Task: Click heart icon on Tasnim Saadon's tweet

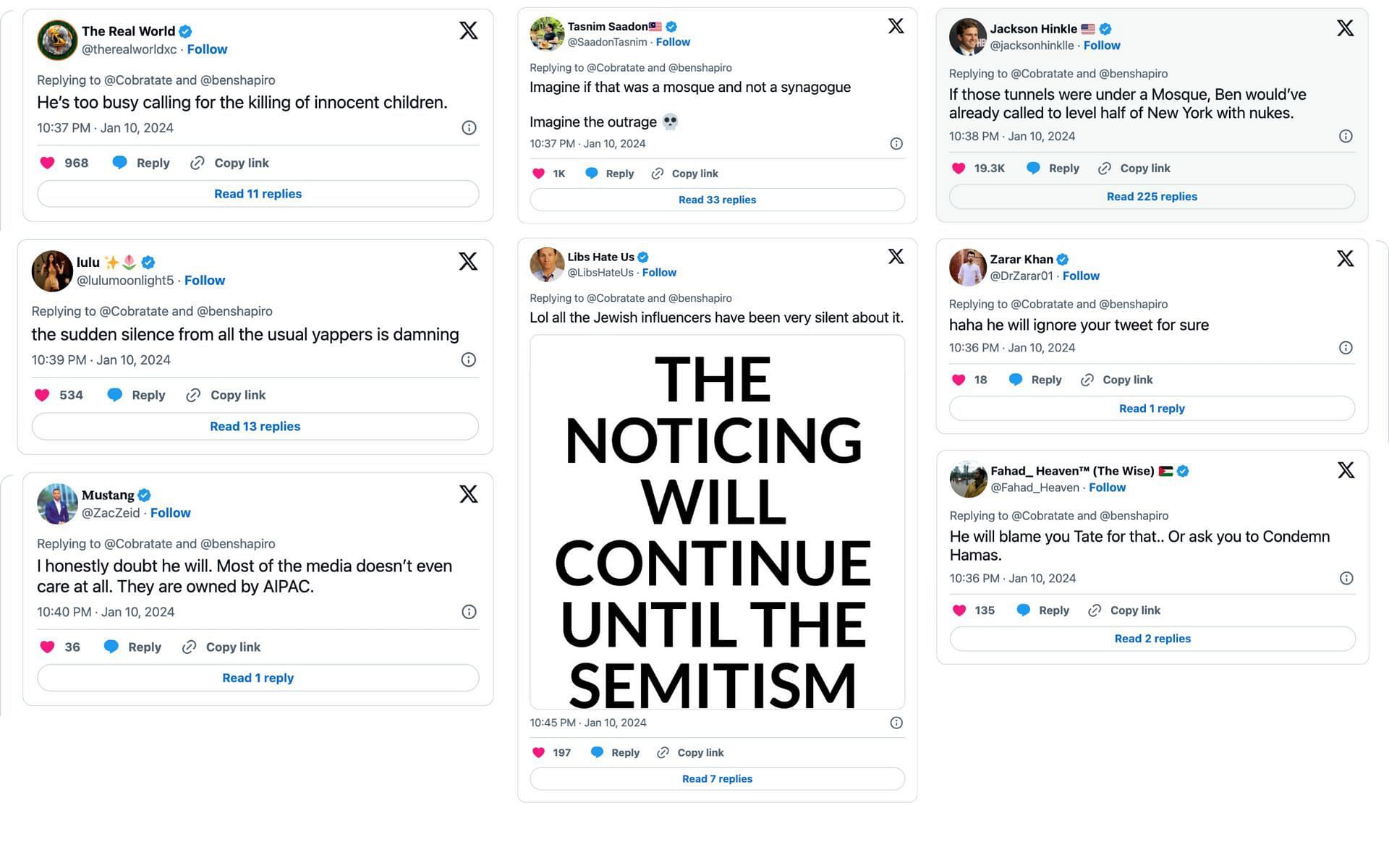Action: click(538, 174)
